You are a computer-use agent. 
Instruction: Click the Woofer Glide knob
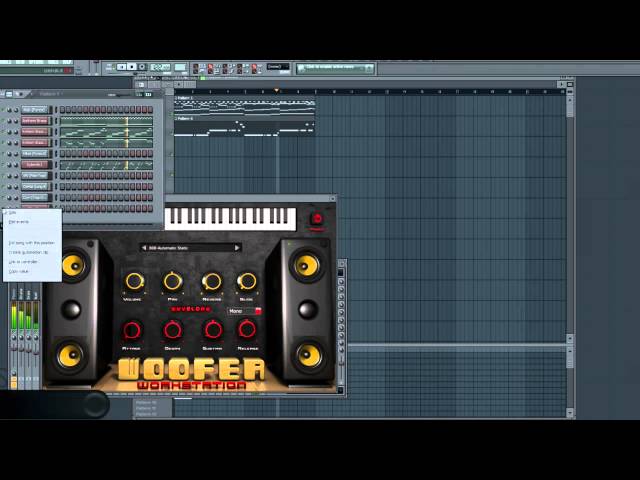pyautogui.click(x=247, y=282)
